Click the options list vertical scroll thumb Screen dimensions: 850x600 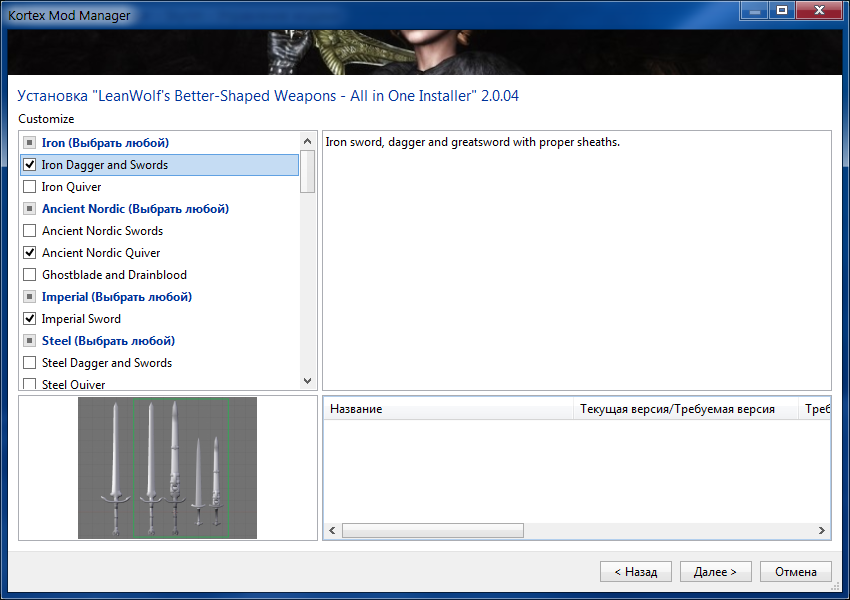(308, 171)
